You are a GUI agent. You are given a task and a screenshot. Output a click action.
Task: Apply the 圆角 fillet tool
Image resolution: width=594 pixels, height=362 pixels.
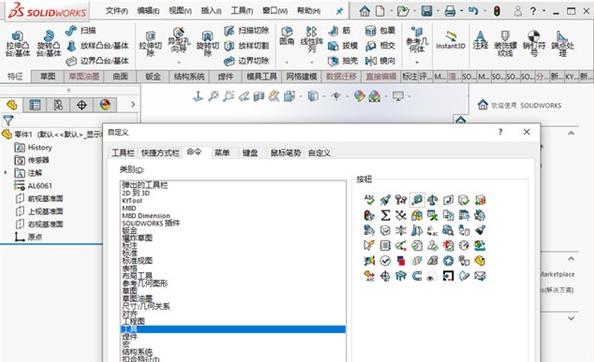(287, 36)
